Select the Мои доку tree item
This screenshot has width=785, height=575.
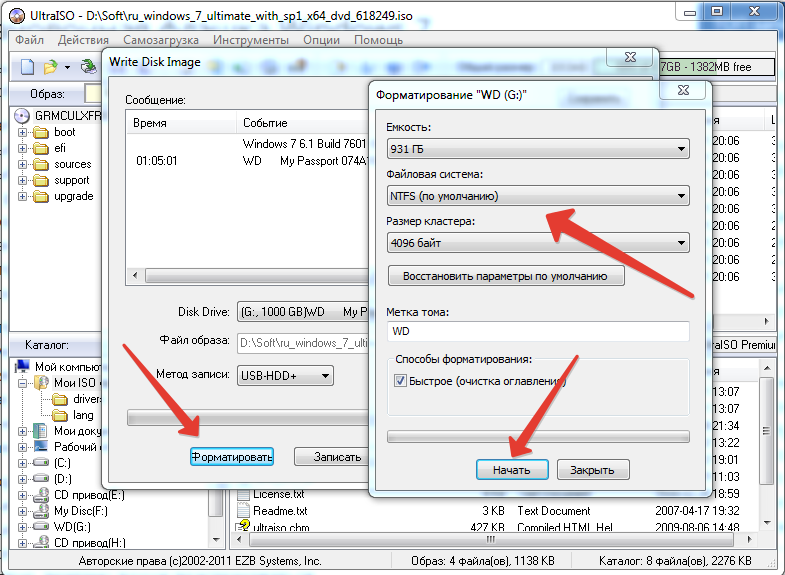pyautogui.click(x=77, y=431)
